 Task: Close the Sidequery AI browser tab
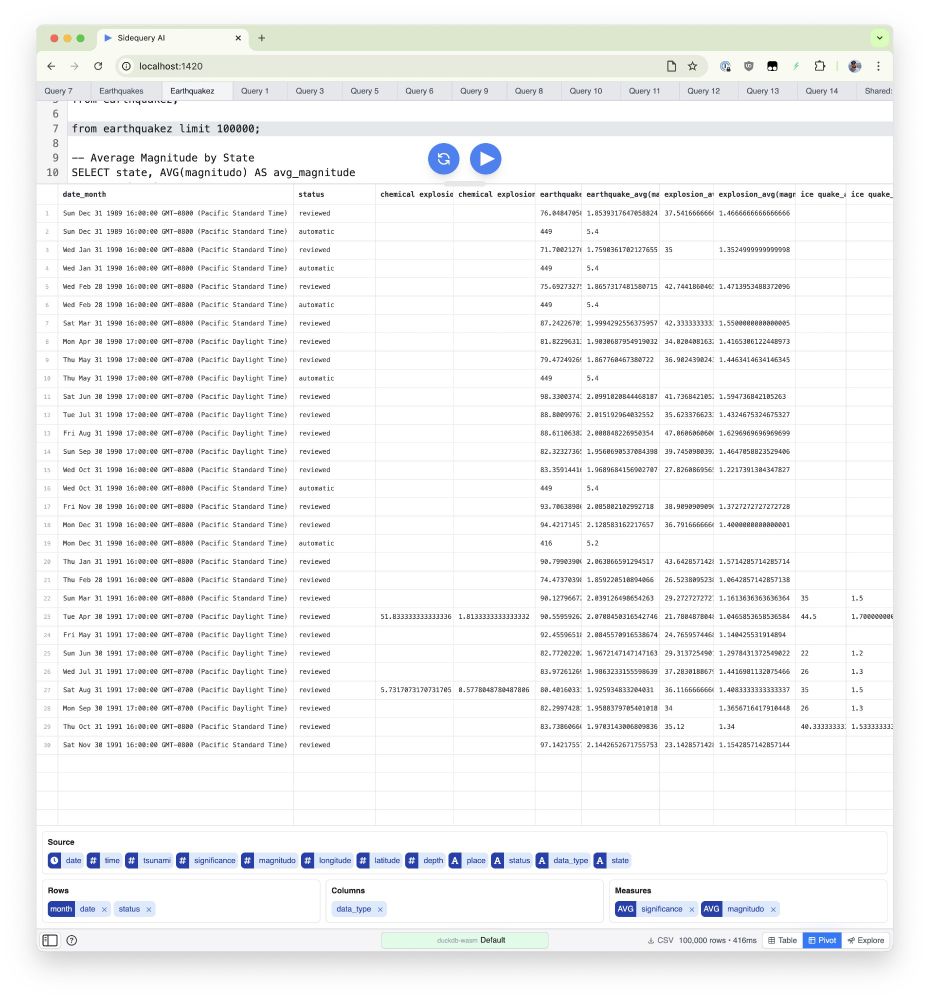click(238, 38)
